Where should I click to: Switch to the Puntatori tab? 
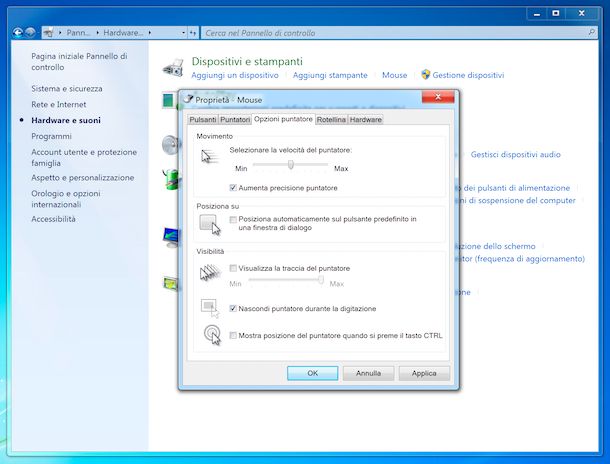tap(235, 120)
